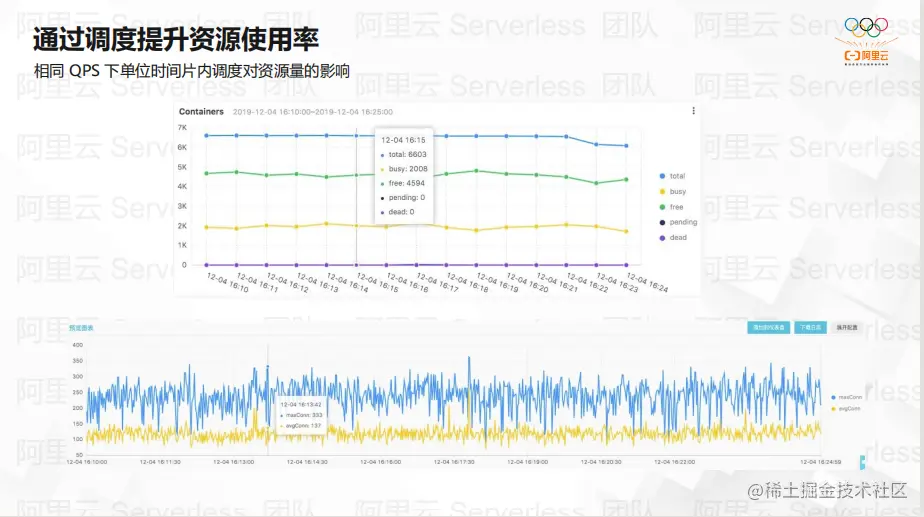924x517 pixels.
Task: Toggle the maxConn series in the legend
Action: point(846,397)
